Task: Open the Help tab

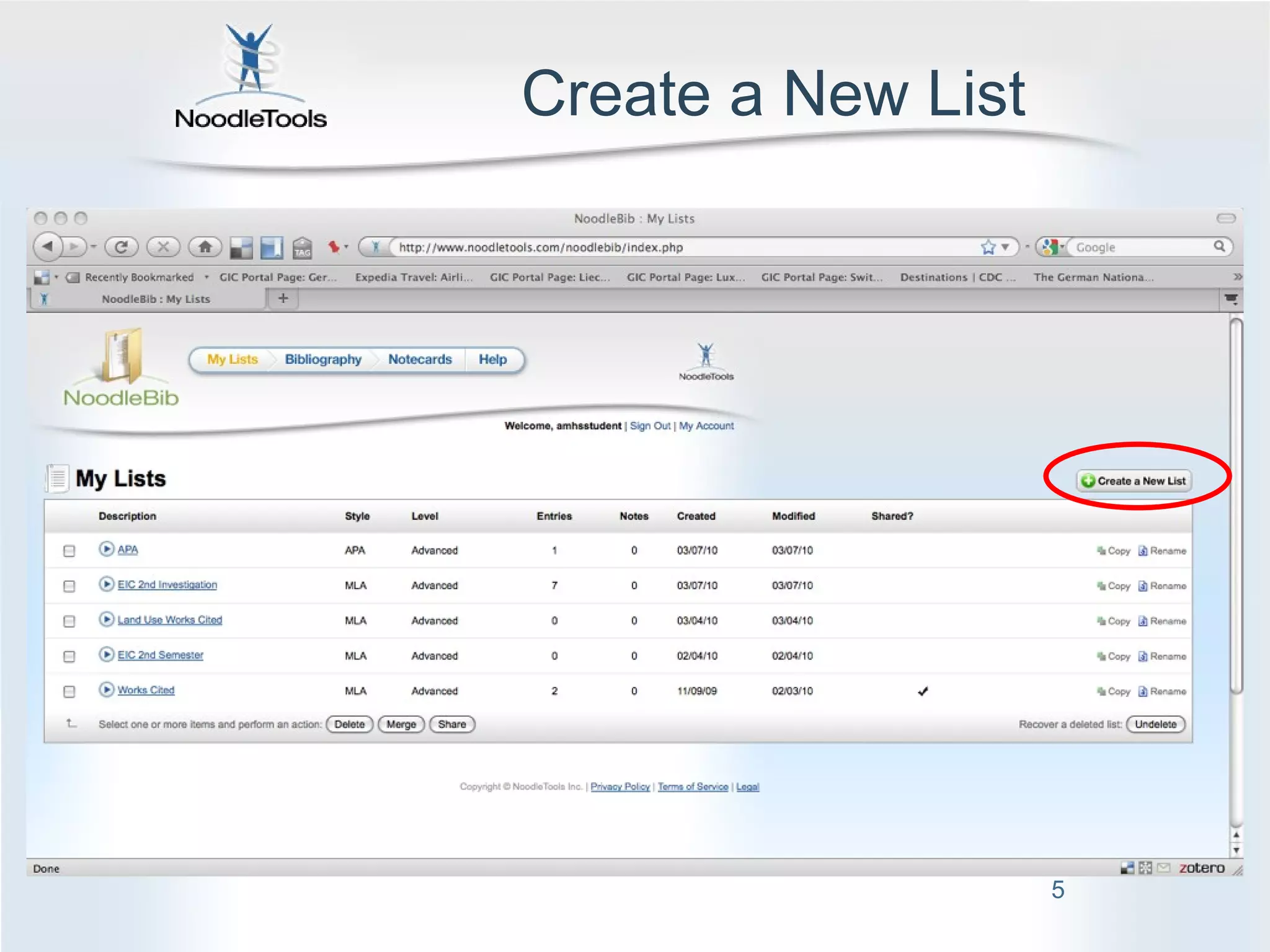Action: point(492,359)
